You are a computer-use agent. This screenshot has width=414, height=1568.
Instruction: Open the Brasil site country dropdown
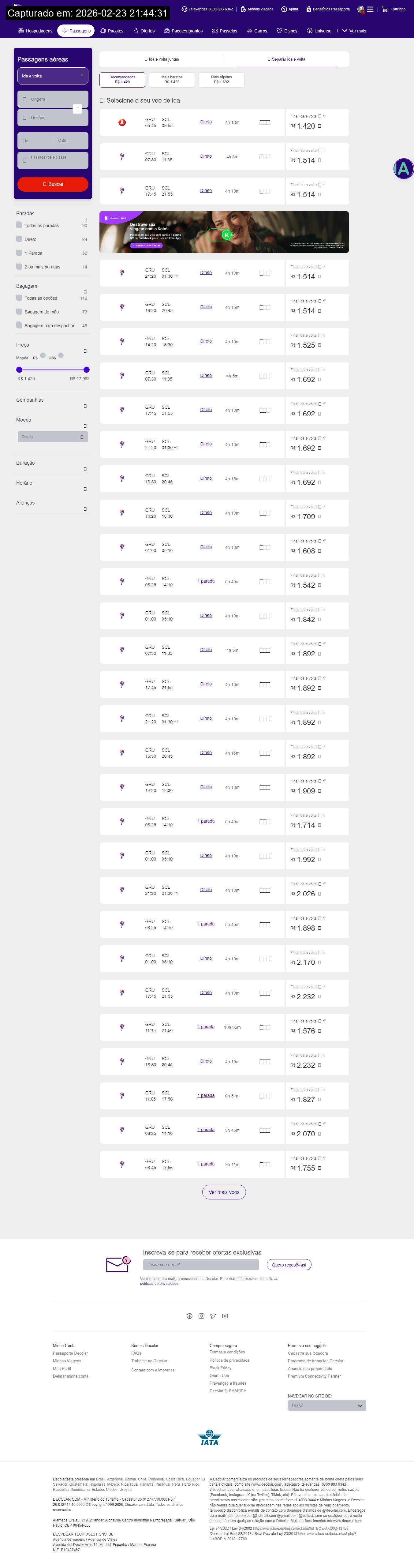[x=326, y=1405]
